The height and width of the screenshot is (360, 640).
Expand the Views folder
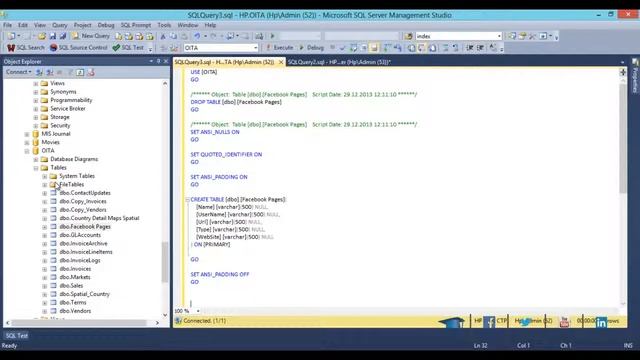point(36,83)
